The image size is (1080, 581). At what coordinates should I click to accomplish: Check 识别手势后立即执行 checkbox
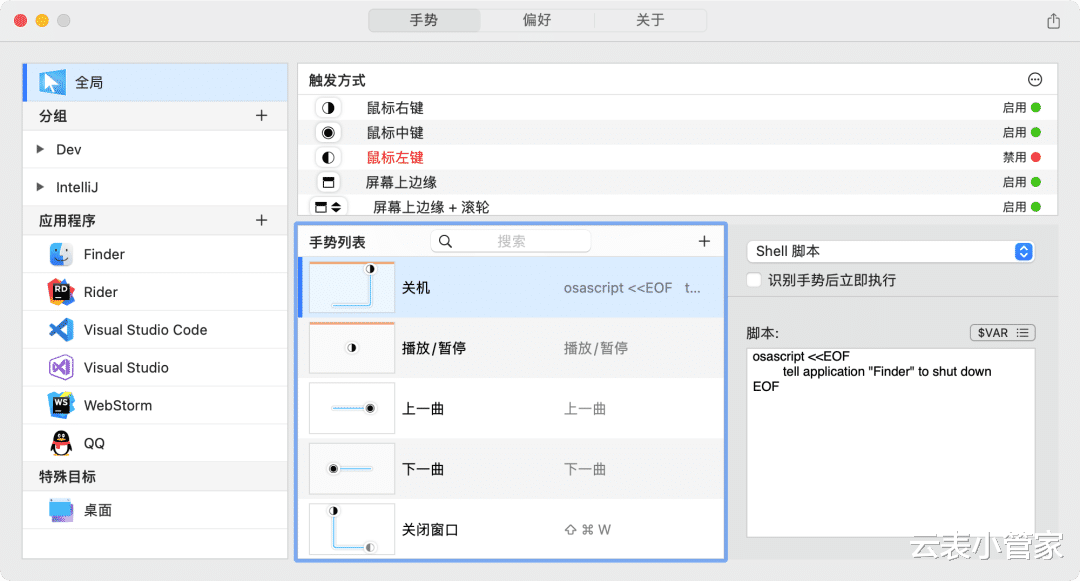pos(754,280)
